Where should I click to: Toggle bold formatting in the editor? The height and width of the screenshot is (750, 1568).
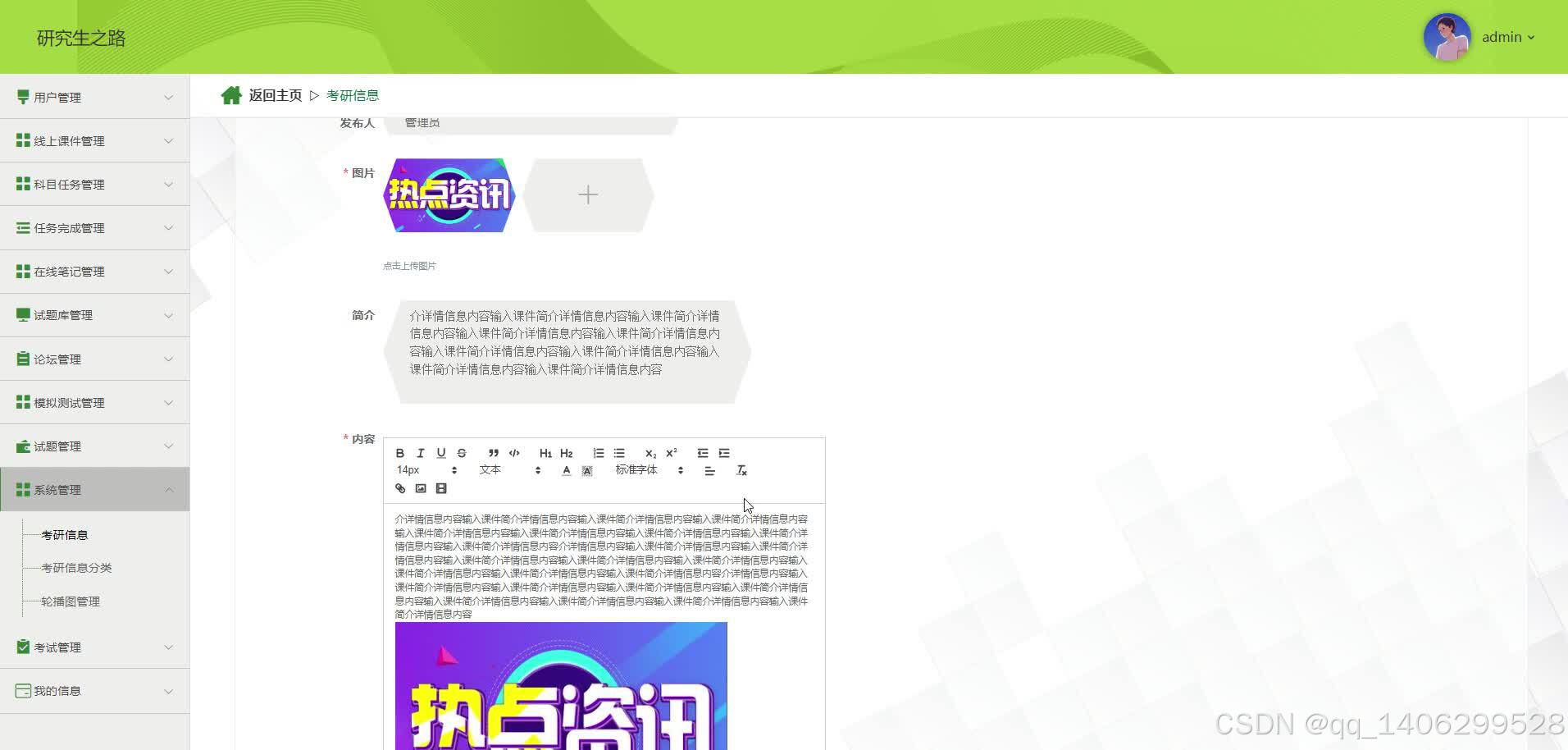click(399, 453)
